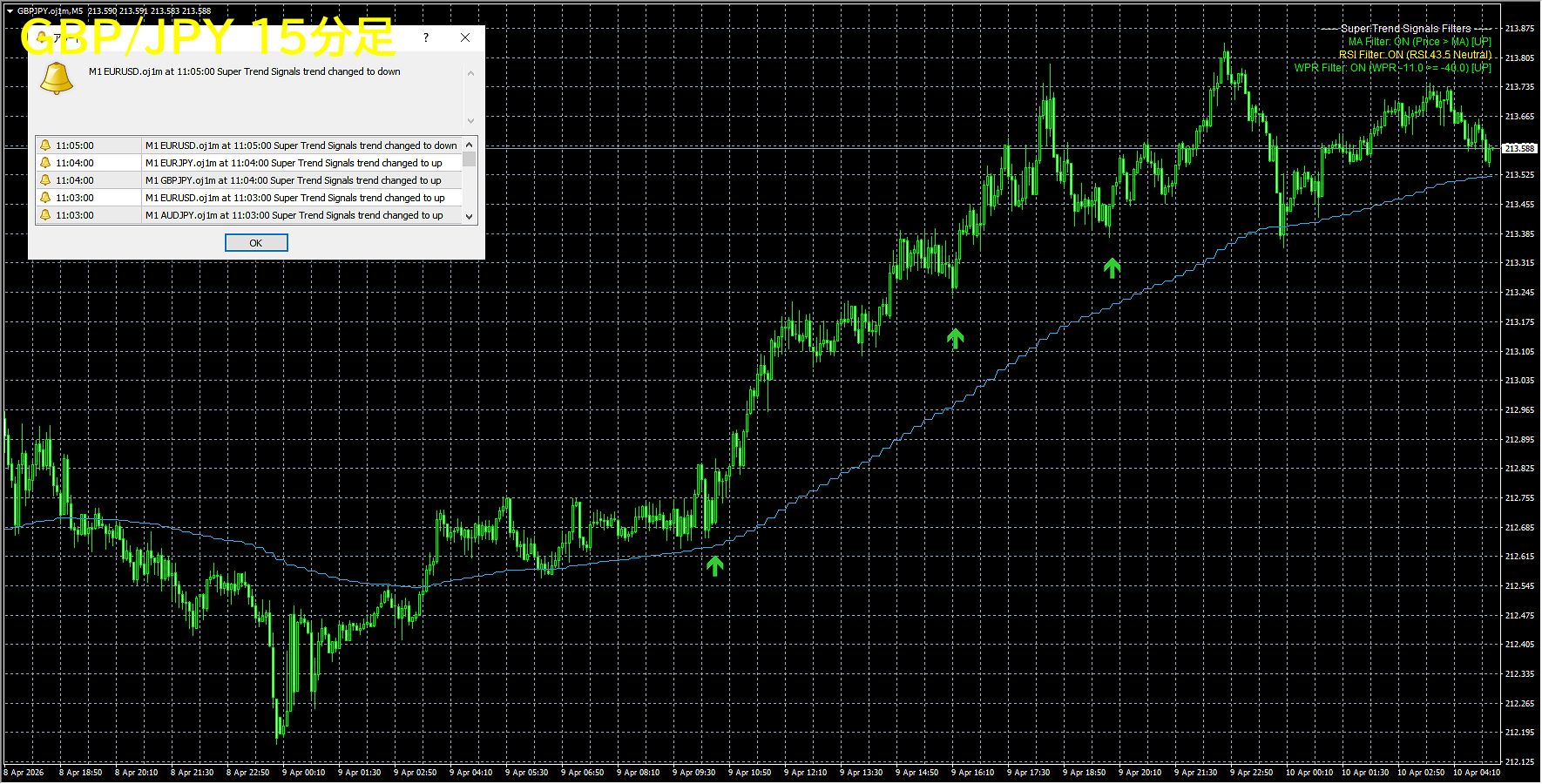Select the EURJPY trend changed to up message
Screen dimensions: 1542x784
(x=294, y=163)
